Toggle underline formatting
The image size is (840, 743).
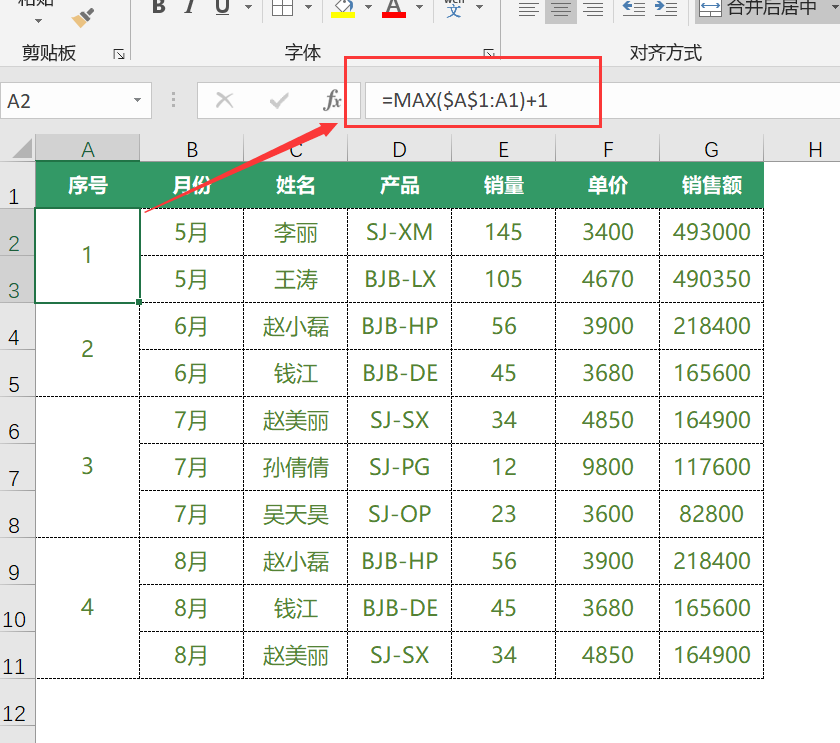[222, 7]
